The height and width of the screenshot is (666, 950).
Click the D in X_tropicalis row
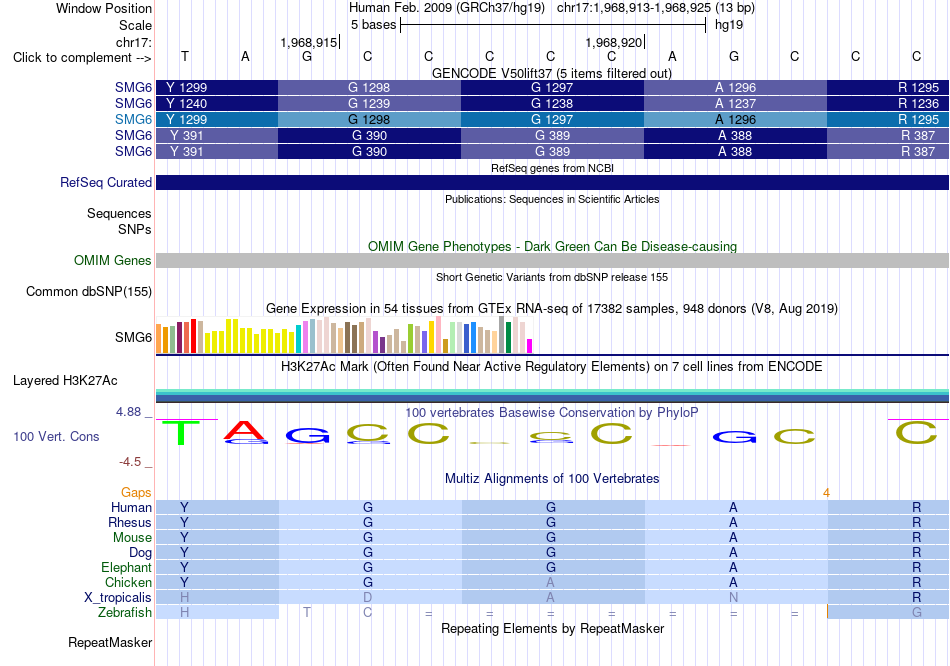[x=368, y=598]
